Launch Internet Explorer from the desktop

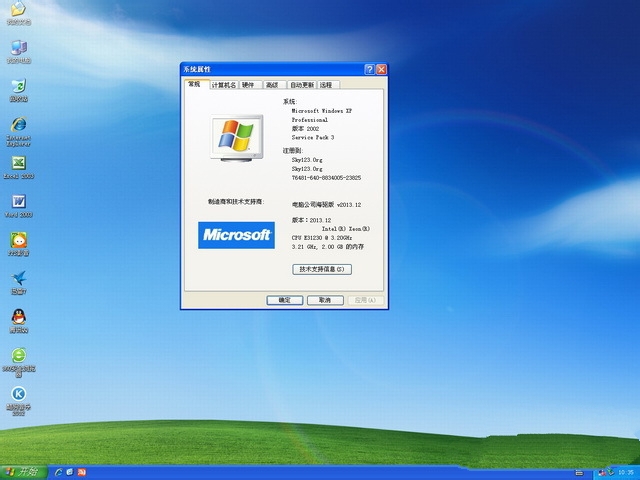(x=18, y=126)
